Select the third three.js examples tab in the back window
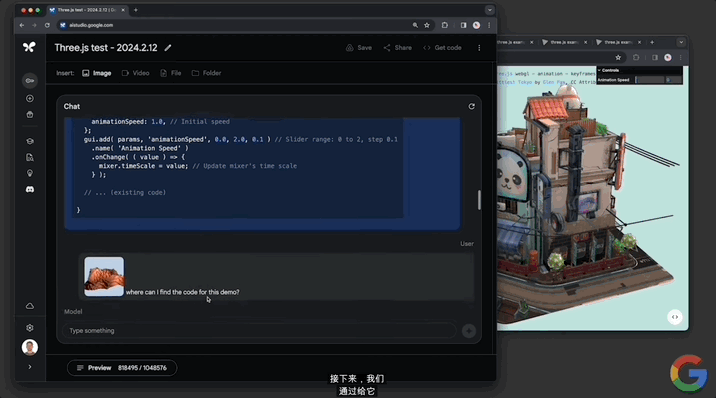The width and height of the screenshot is (716, 398). (x=618, y=42)
